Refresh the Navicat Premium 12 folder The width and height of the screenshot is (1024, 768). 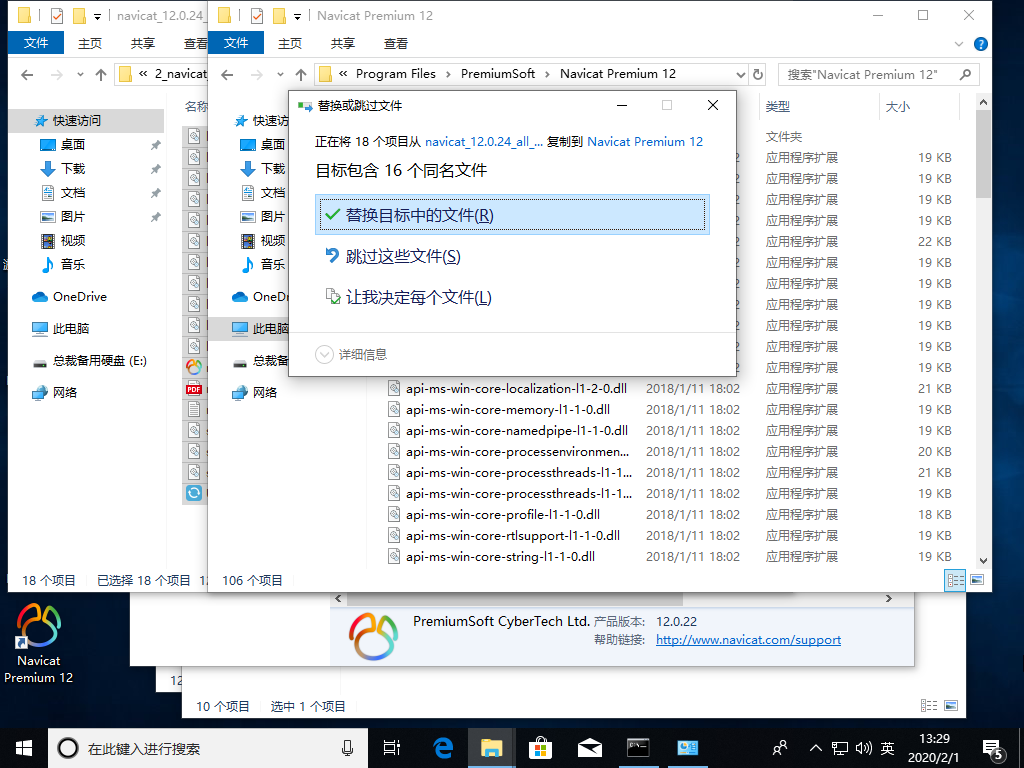758,74
